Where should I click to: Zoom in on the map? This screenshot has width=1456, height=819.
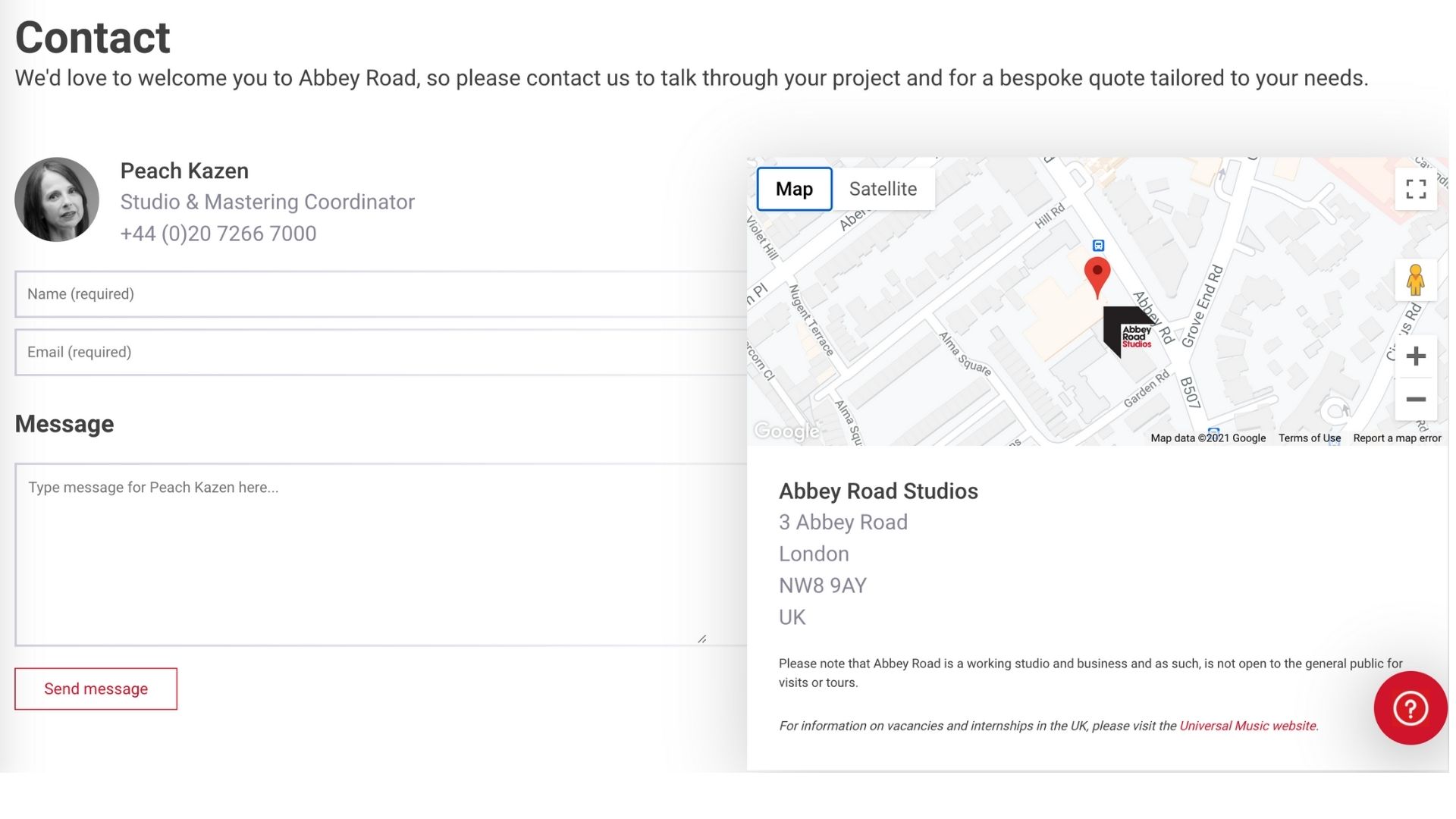click(1415, 356)
